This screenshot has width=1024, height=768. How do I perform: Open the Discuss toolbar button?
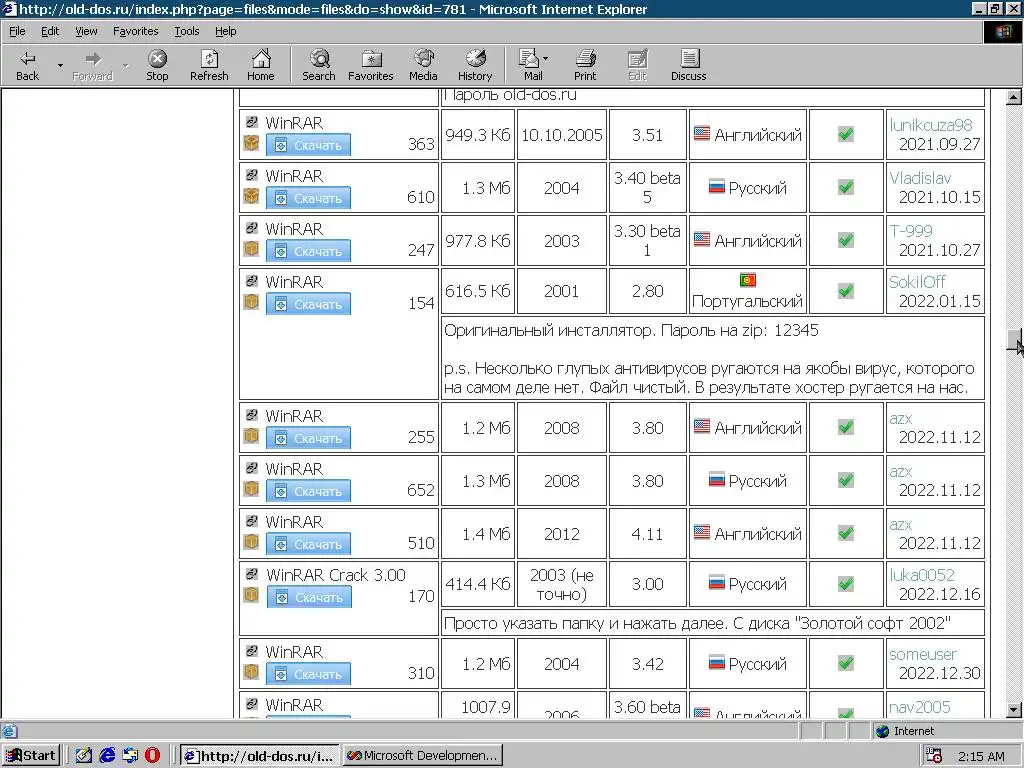(x=688, y=65)
